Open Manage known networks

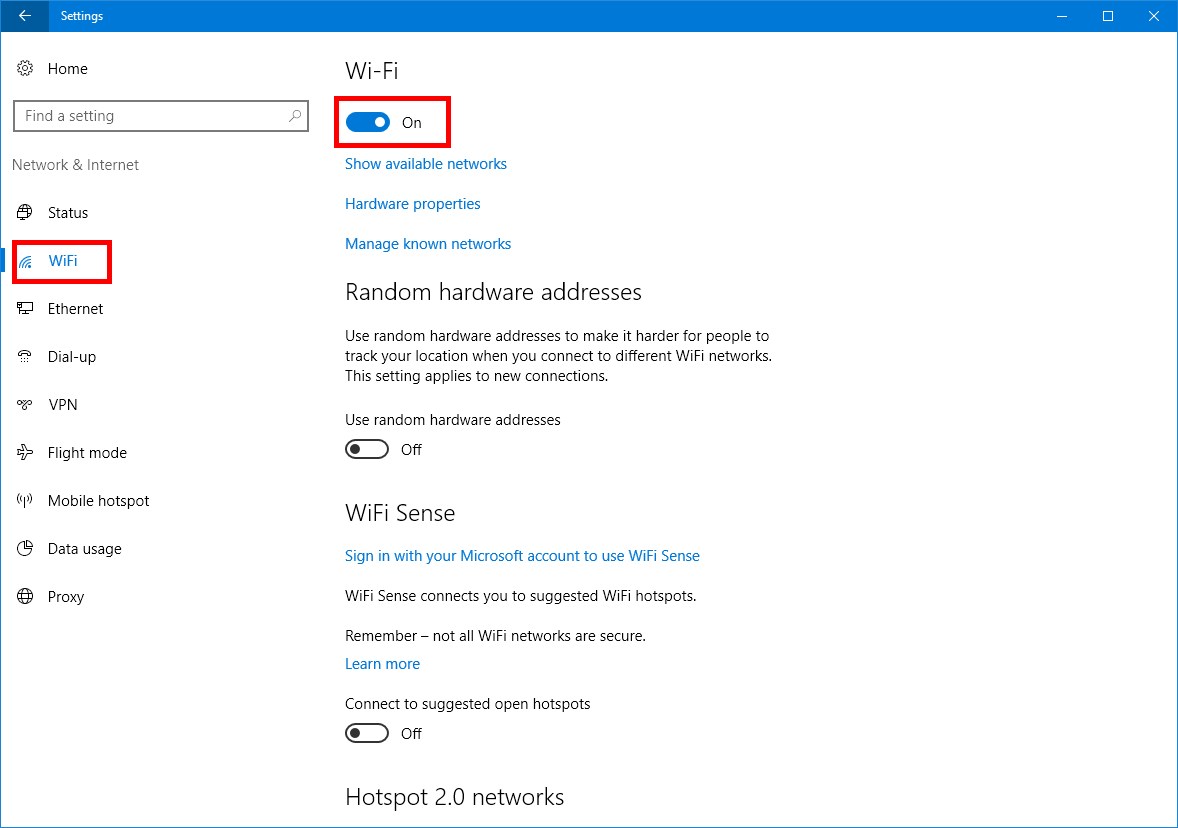(x=428, y=243)
